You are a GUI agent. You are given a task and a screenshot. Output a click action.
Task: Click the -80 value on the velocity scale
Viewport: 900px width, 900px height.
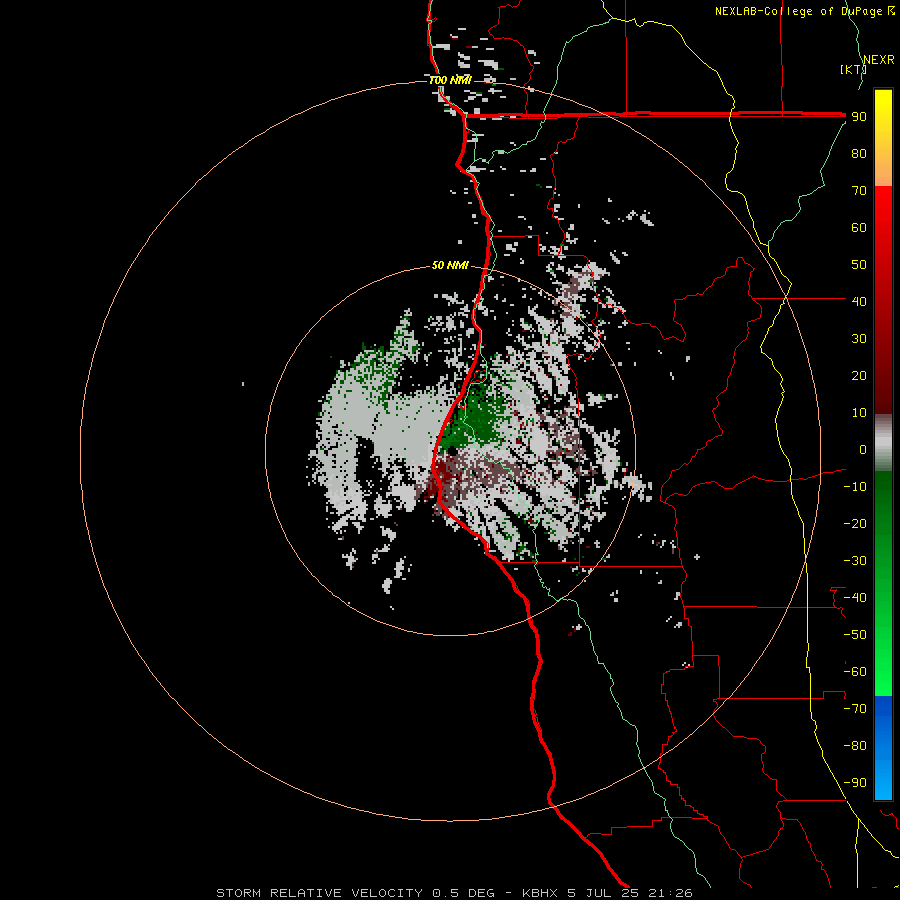tap(855, 746)
